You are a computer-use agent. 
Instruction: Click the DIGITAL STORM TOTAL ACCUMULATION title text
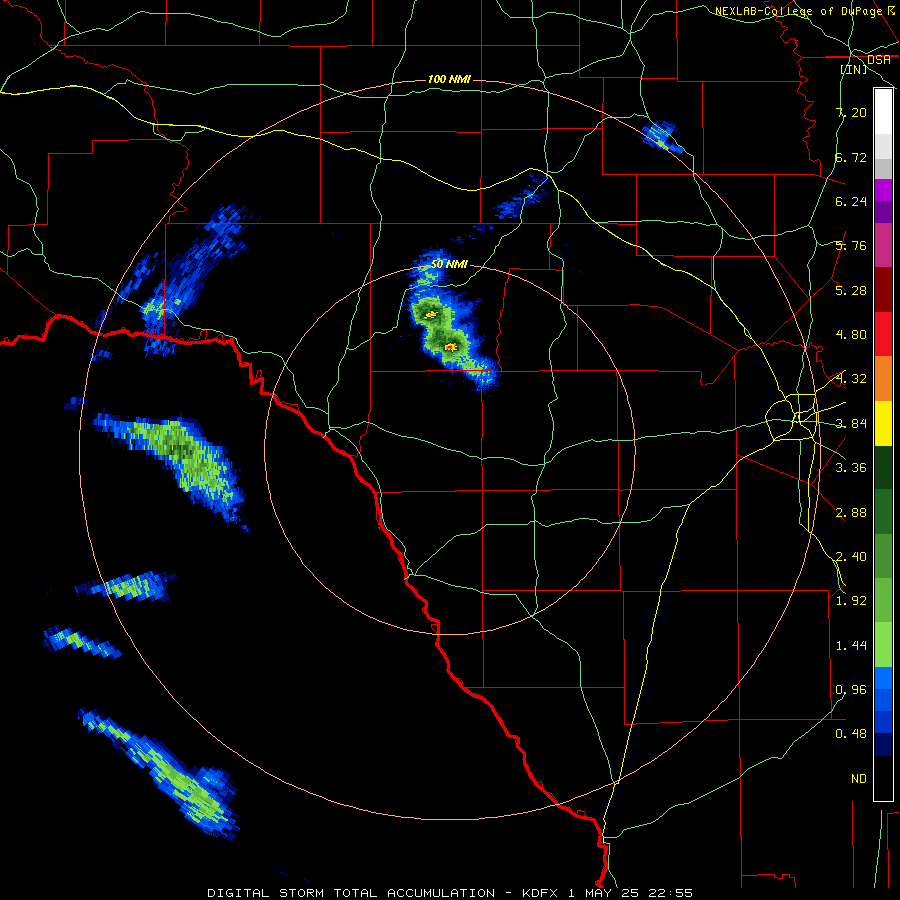[351, 893]
